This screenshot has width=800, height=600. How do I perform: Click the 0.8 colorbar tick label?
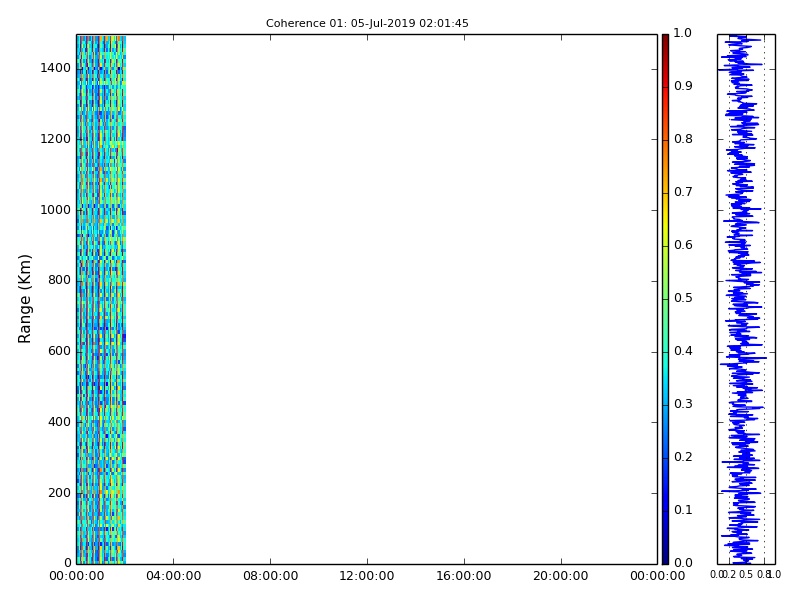pyautogui.click(x=683, y=139)
